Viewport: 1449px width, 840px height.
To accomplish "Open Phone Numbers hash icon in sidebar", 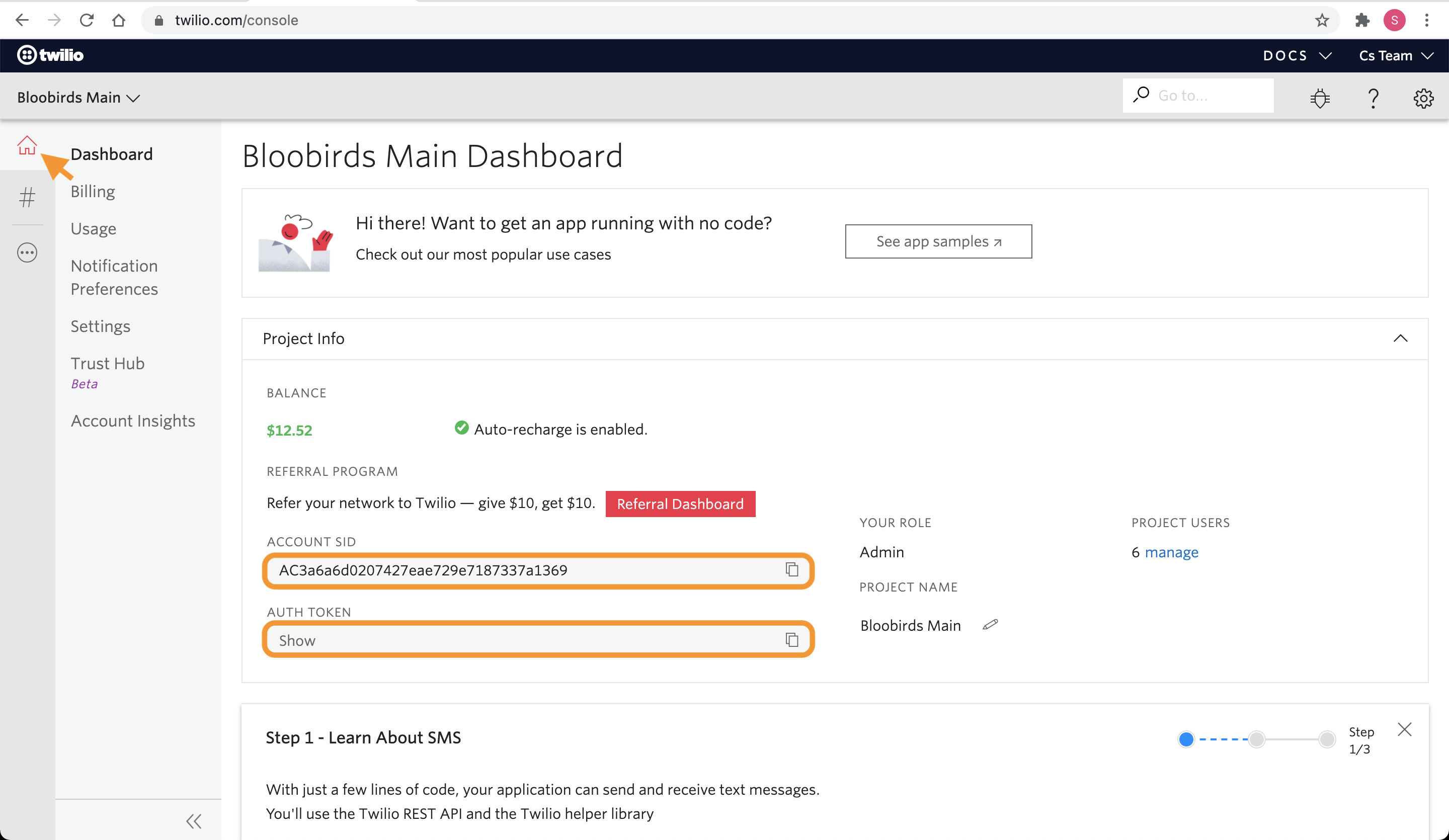I will [27, 197].
